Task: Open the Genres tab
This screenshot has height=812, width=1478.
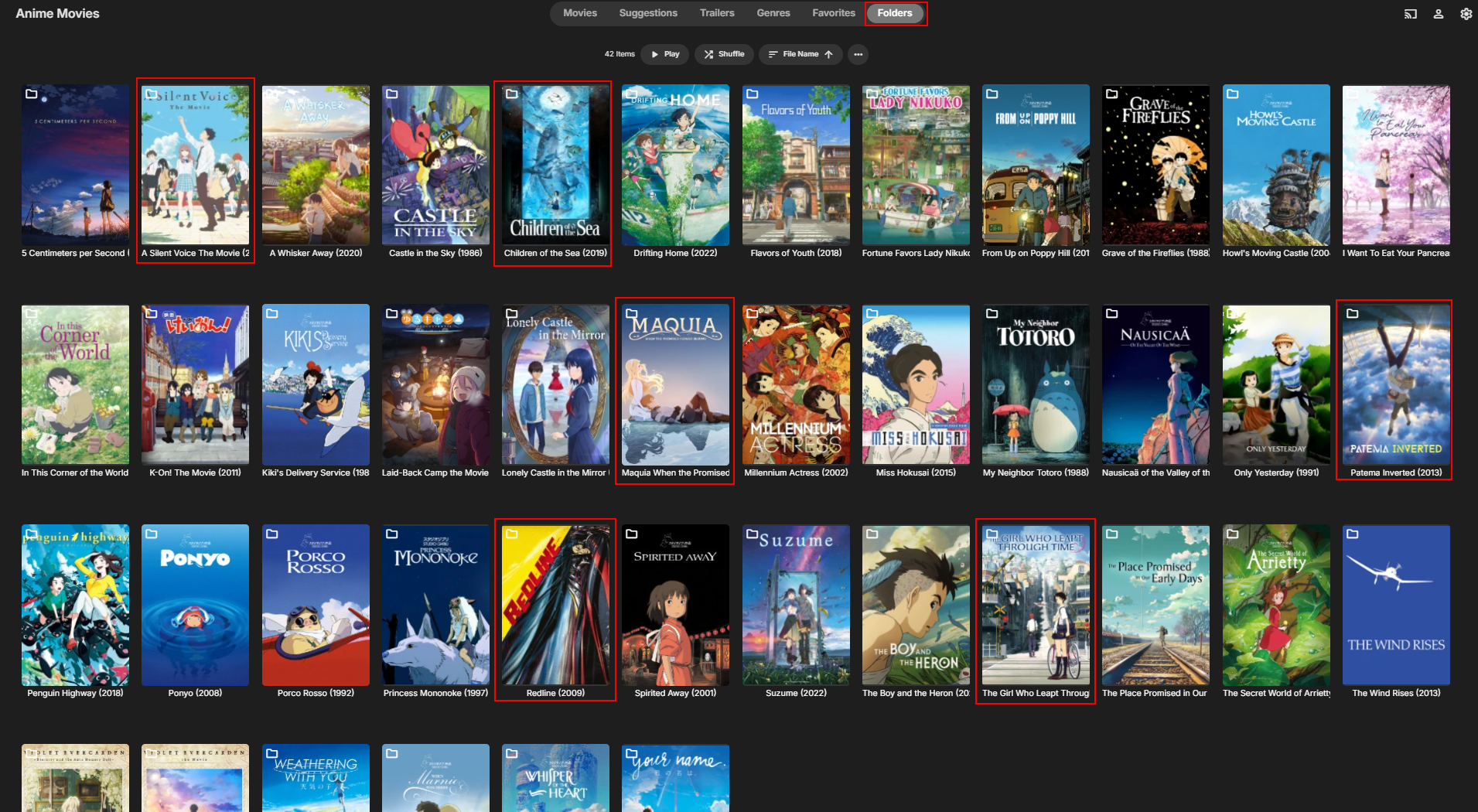Action: pyautogui.click(x=773, y=13)
